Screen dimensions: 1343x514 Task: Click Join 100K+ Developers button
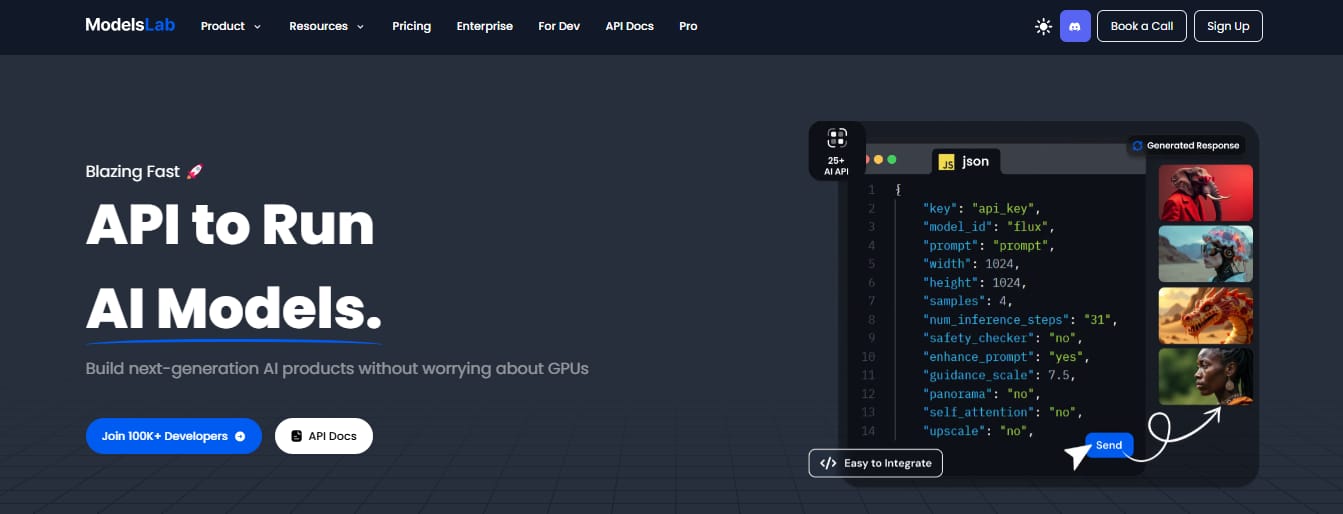tap(174, 436)
